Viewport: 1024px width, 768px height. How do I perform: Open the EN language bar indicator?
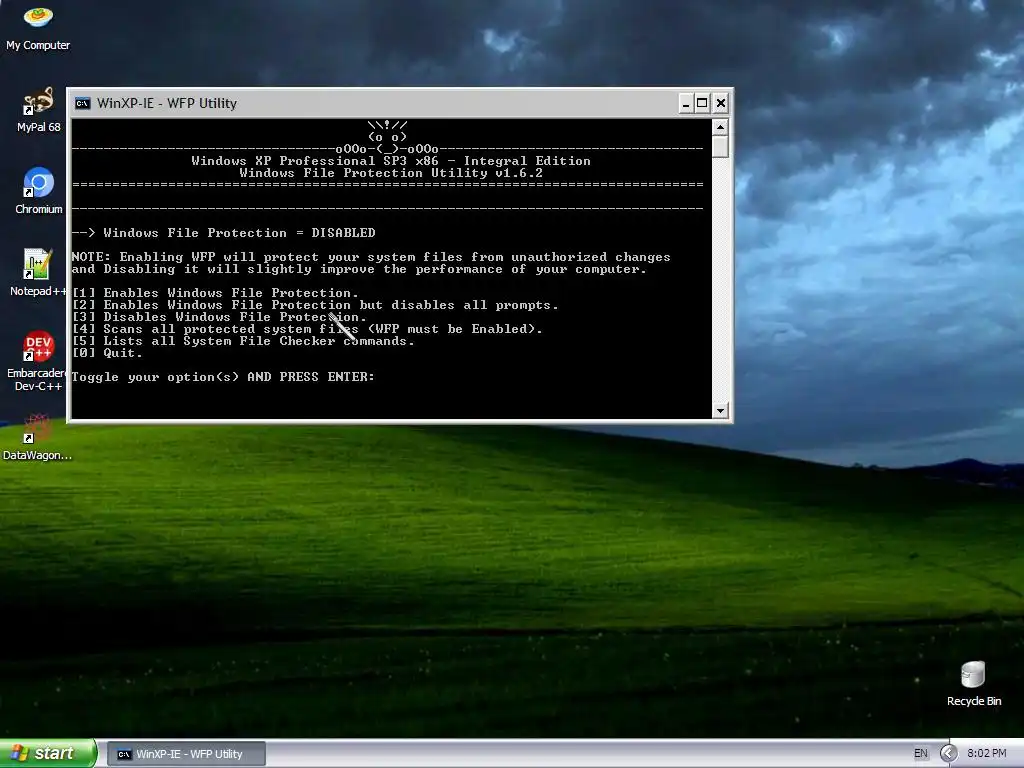click(921, 753)
